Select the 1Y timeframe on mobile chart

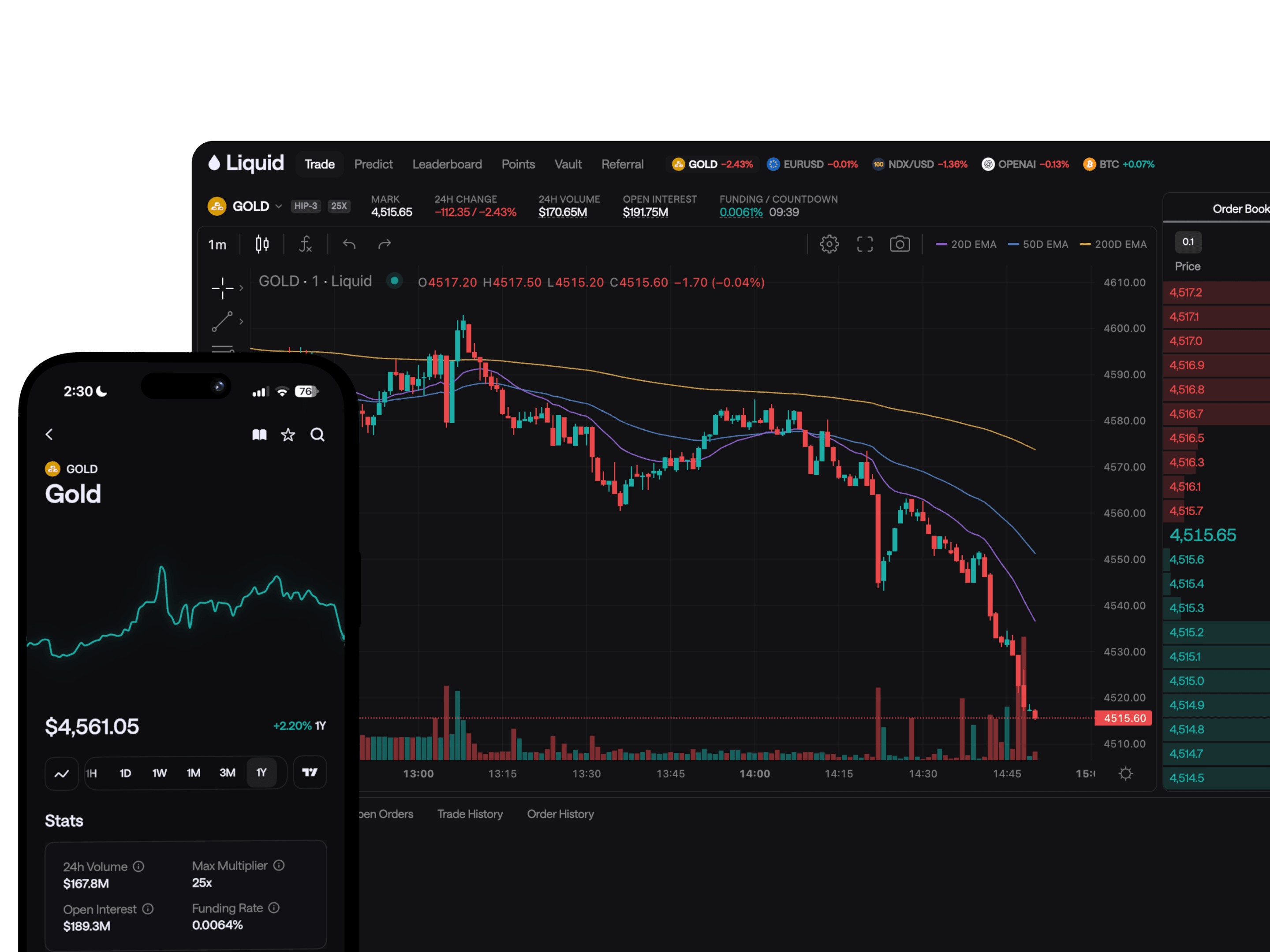(x=262, y=772)
